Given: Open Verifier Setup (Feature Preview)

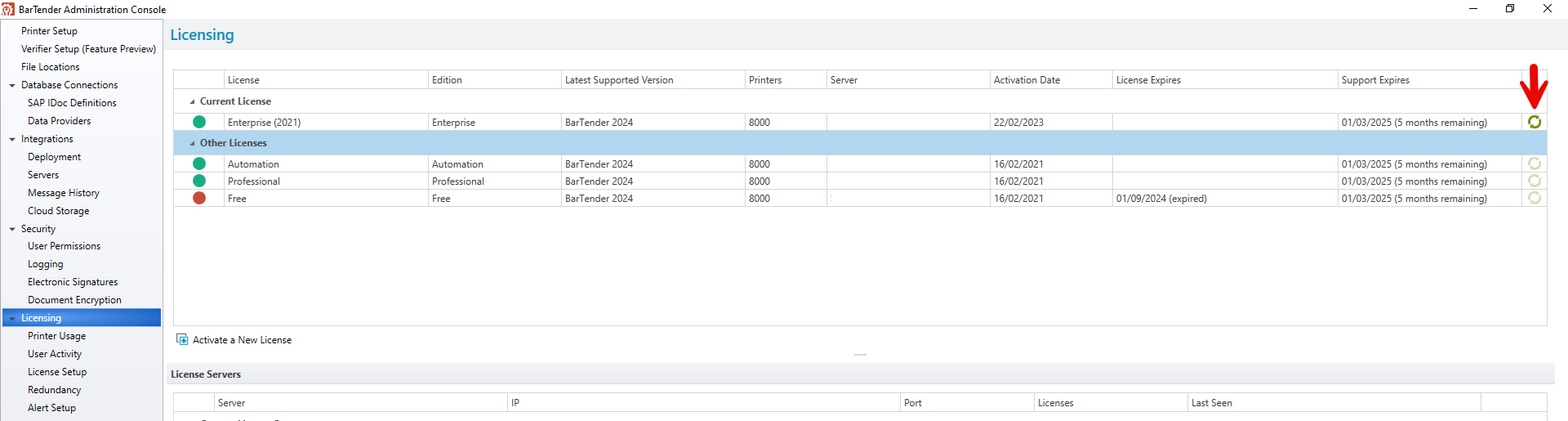Looking at the screenshot, I should tap(88, 49).
